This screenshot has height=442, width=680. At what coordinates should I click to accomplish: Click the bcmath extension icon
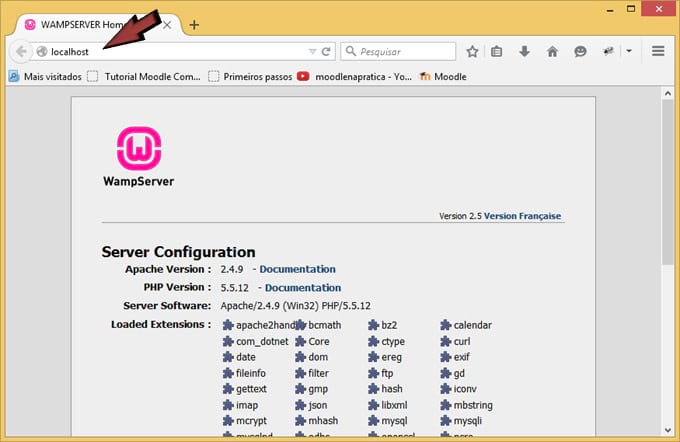[301, 325]
